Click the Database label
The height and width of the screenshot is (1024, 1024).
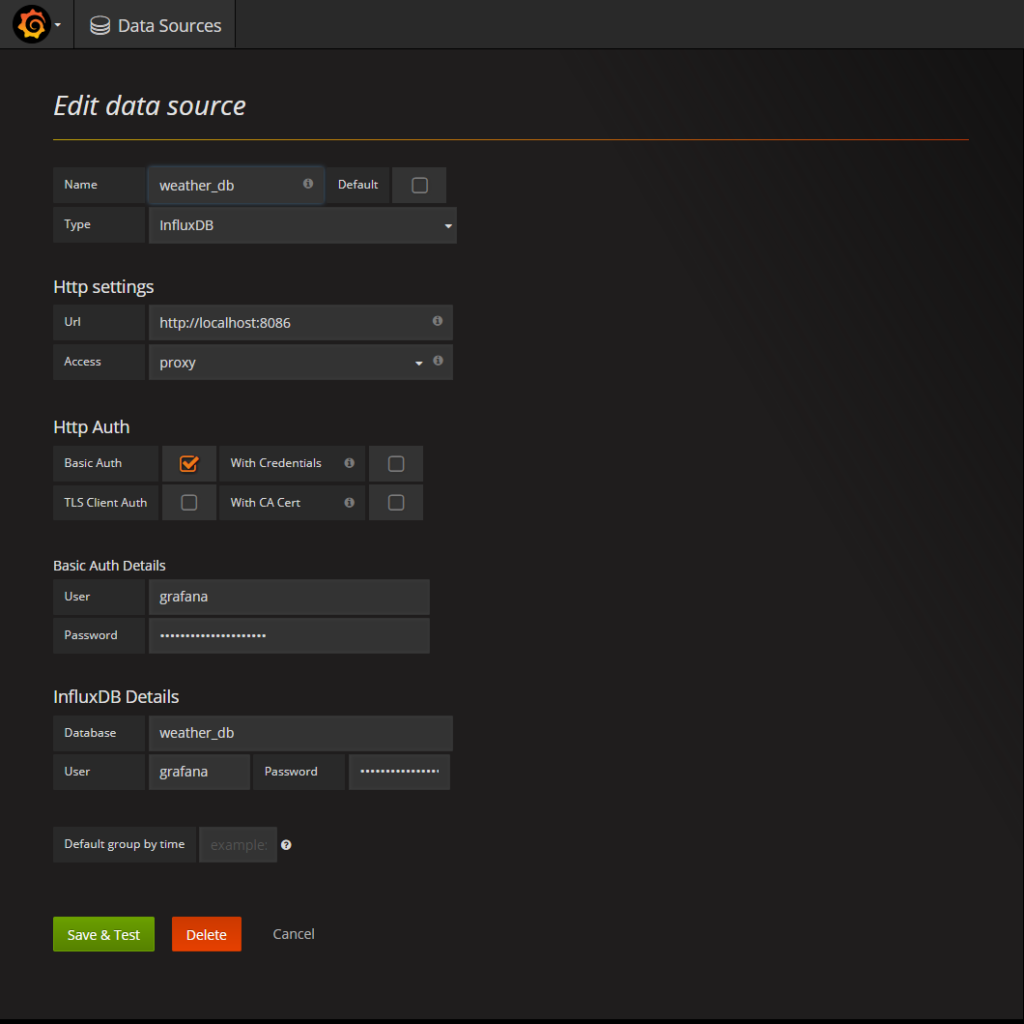click(90, 733)
